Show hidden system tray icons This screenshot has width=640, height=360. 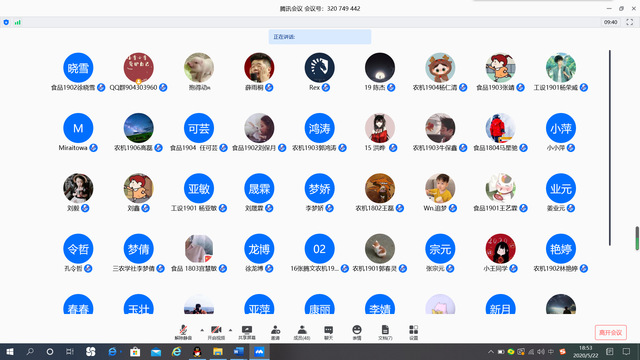tap(491, 351)
